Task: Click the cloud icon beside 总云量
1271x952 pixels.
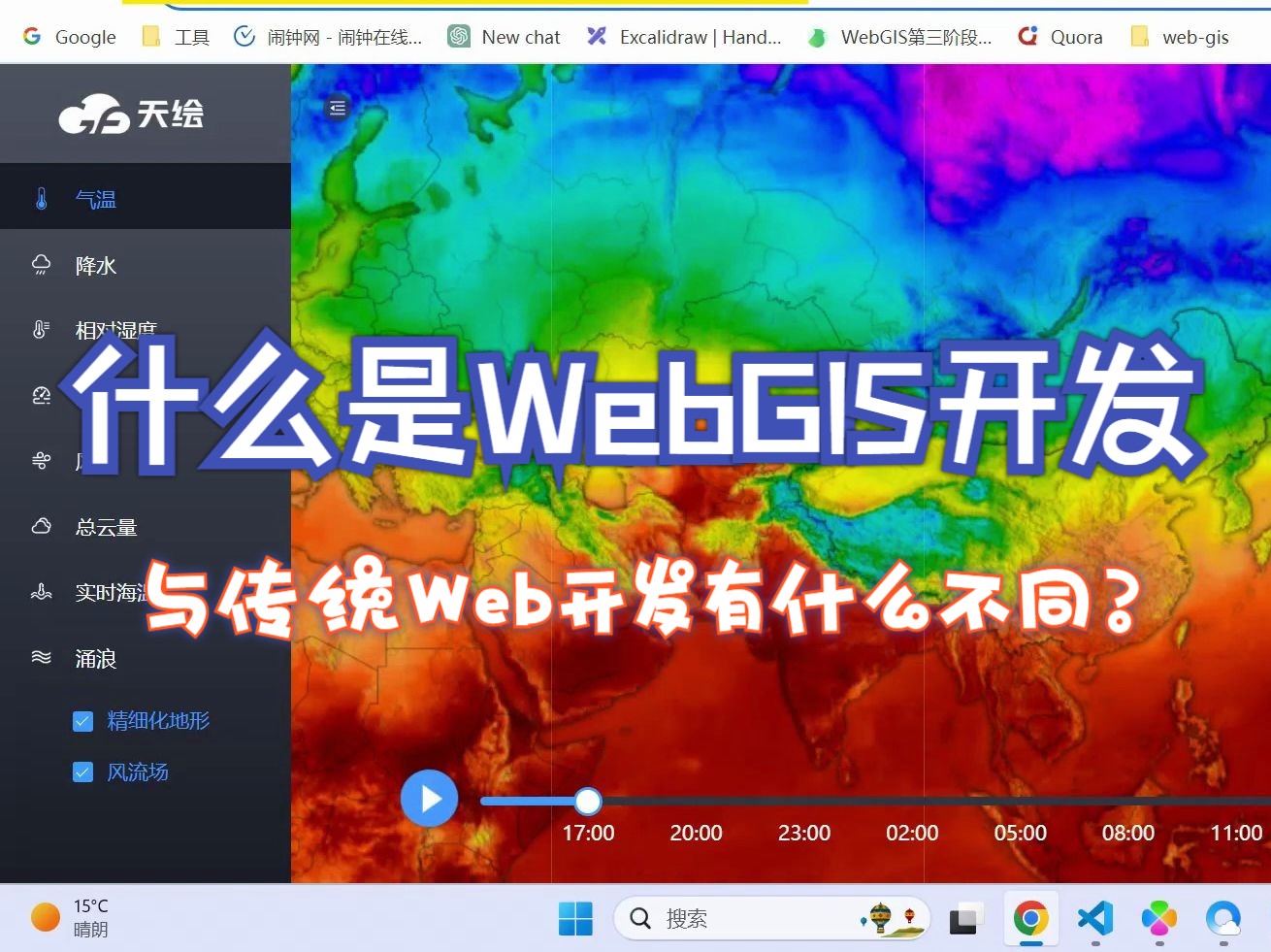Action: click(x=42, y=526)
